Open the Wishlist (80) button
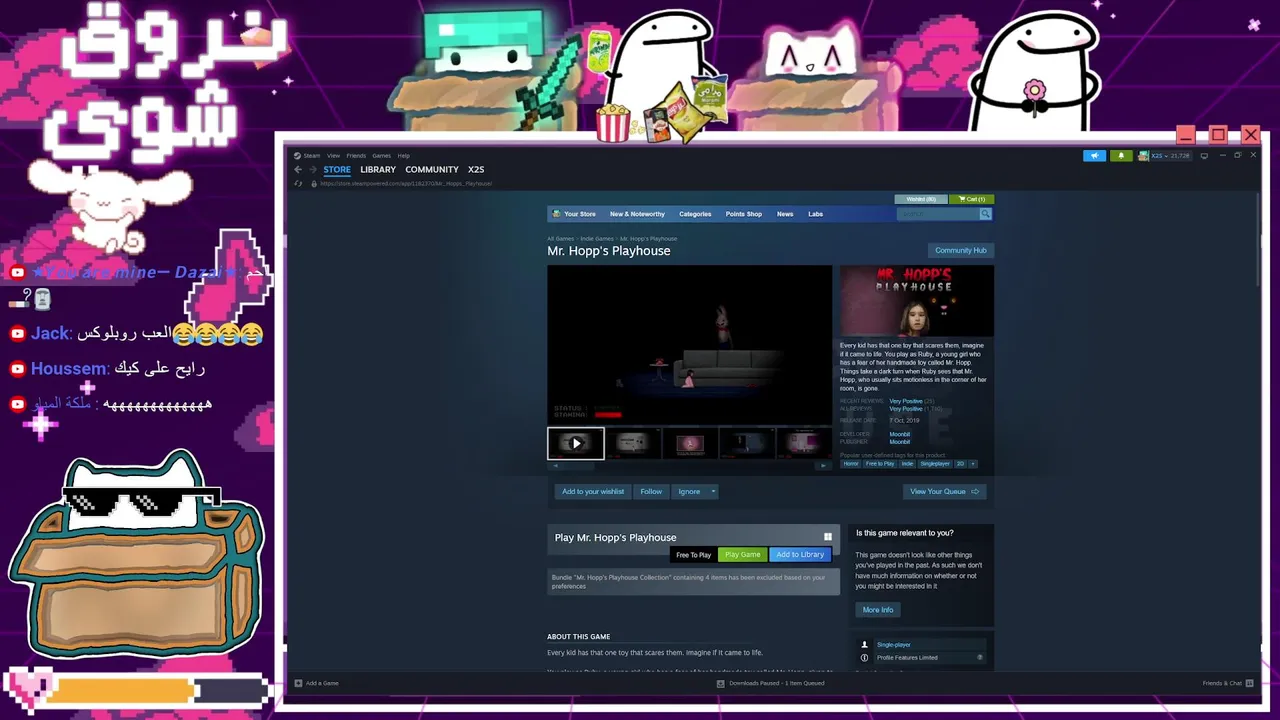 coord(921,199)
